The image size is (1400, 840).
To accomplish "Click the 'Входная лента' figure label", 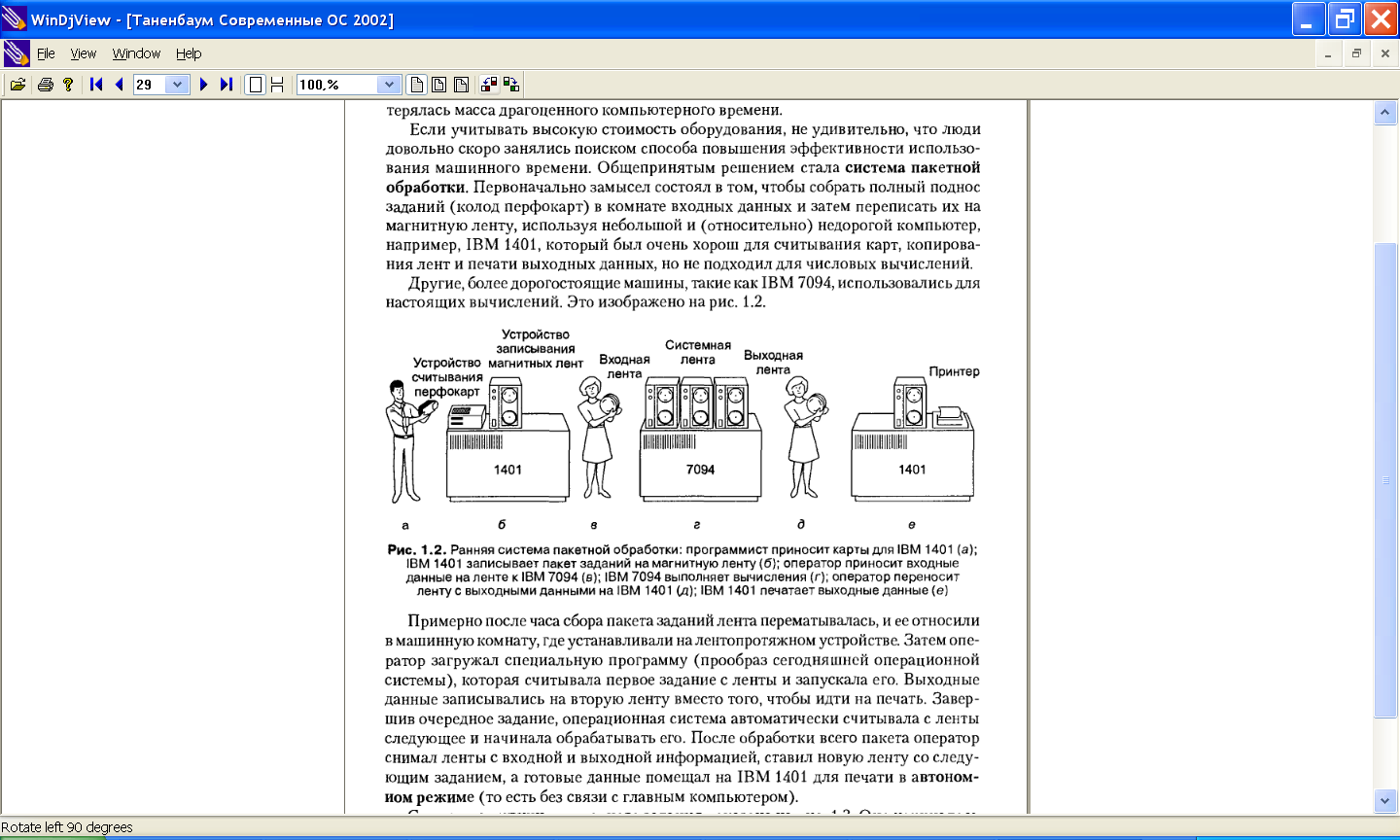I will coord(624,367).
